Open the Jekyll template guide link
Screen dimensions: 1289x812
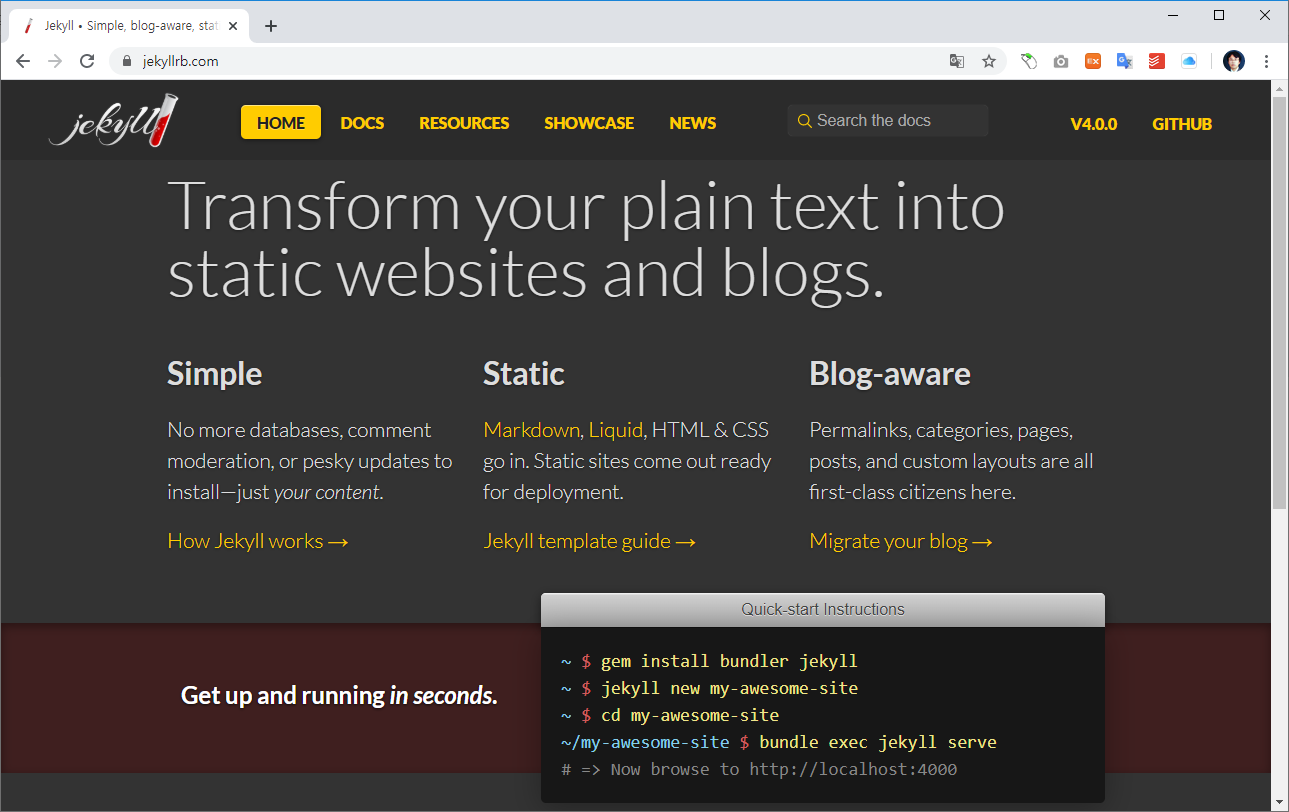[590, 541]
